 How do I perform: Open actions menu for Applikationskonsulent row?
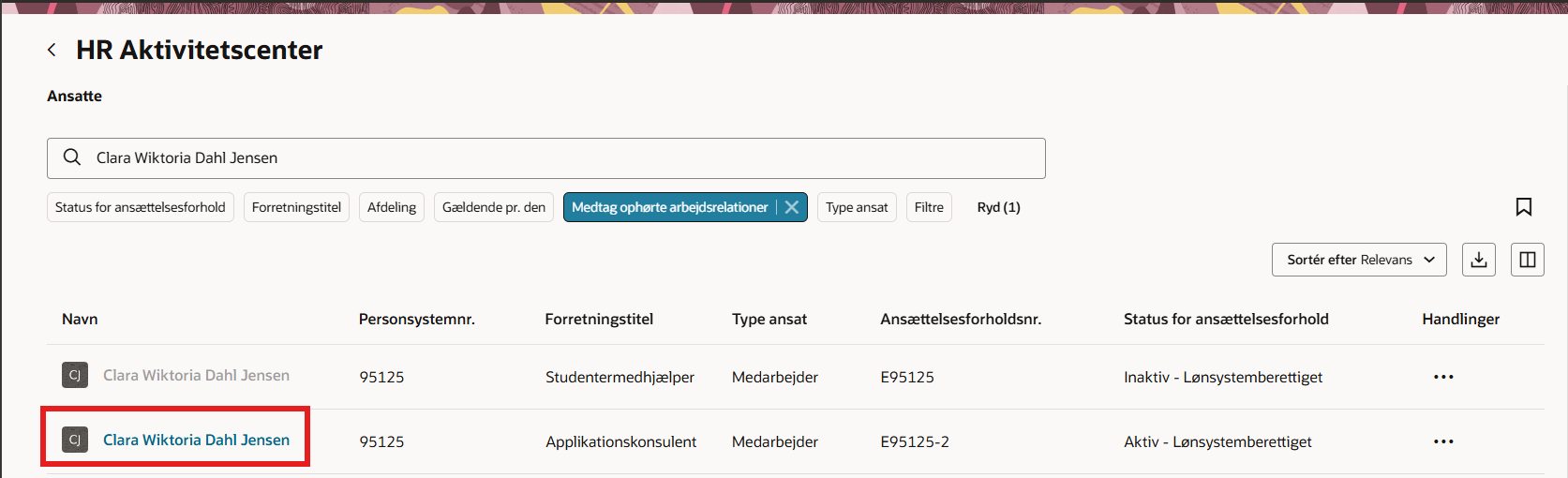[1443, 441]
